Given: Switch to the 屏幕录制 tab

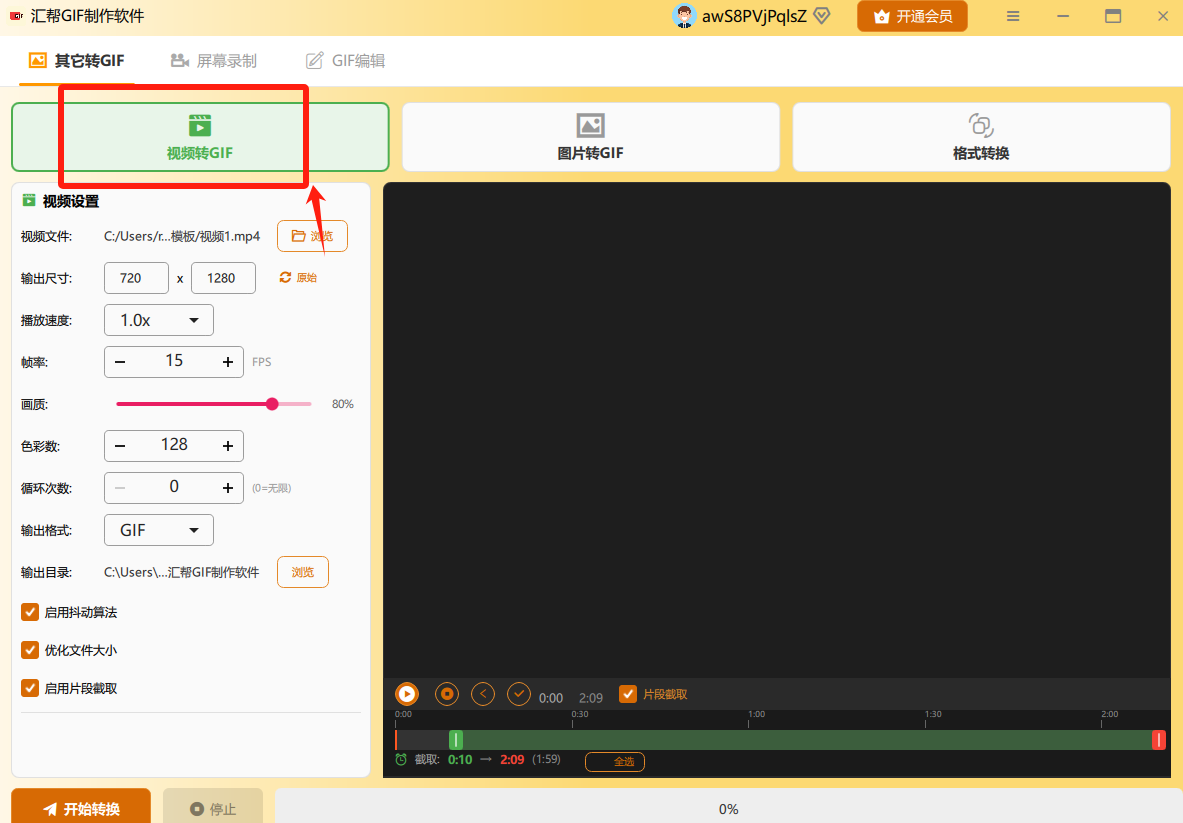Looking at the screenshot, I should click(x=214, y=60).
